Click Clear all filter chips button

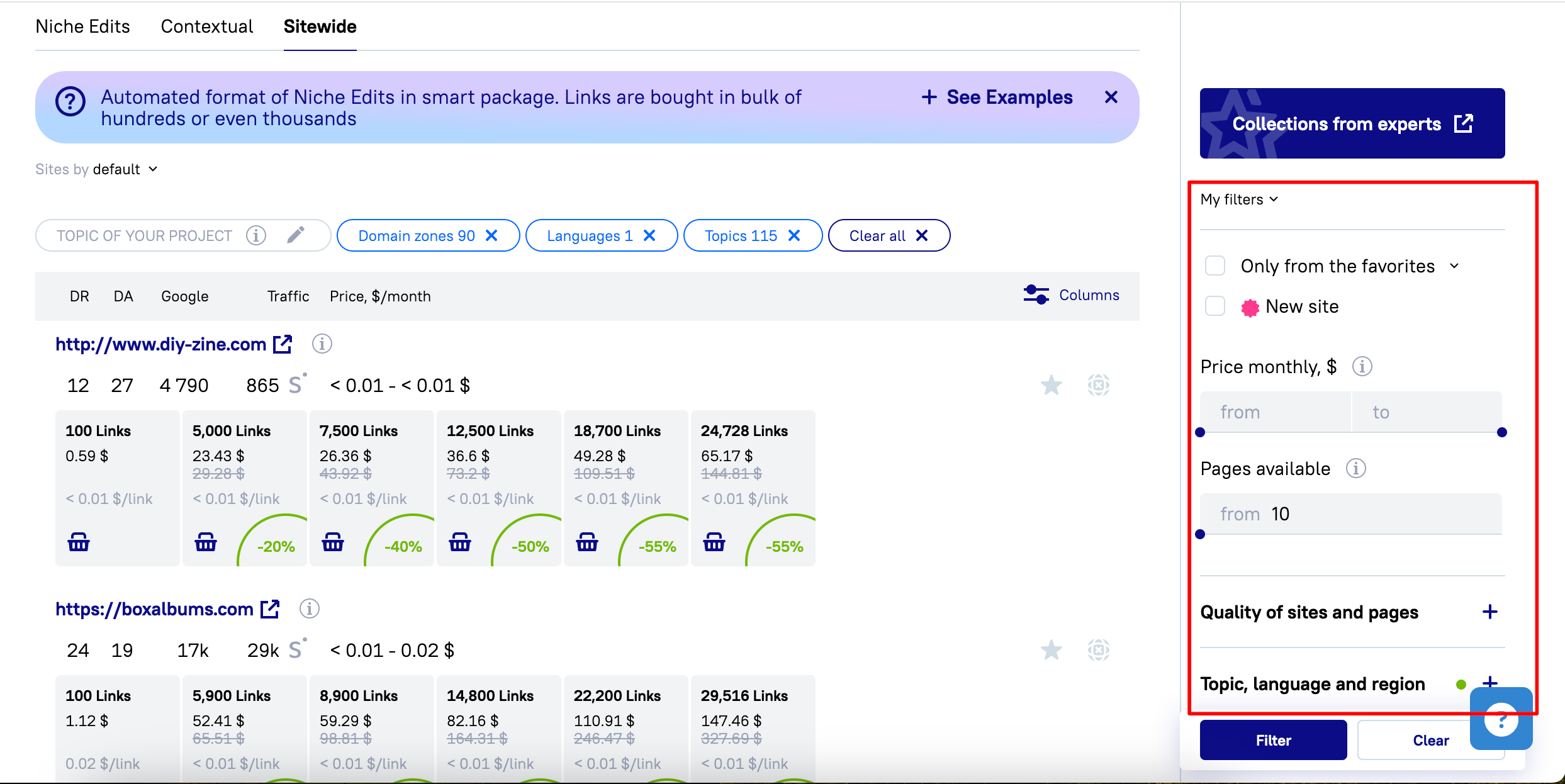pyautogui.click(x=889, y=235)
